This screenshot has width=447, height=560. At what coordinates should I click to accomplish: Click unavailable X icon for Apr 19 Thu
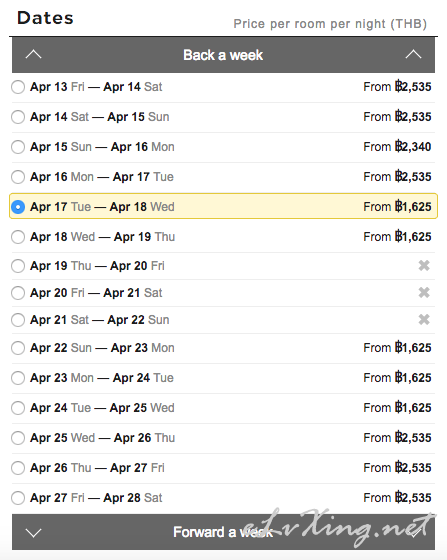click(x=424, y=265)
